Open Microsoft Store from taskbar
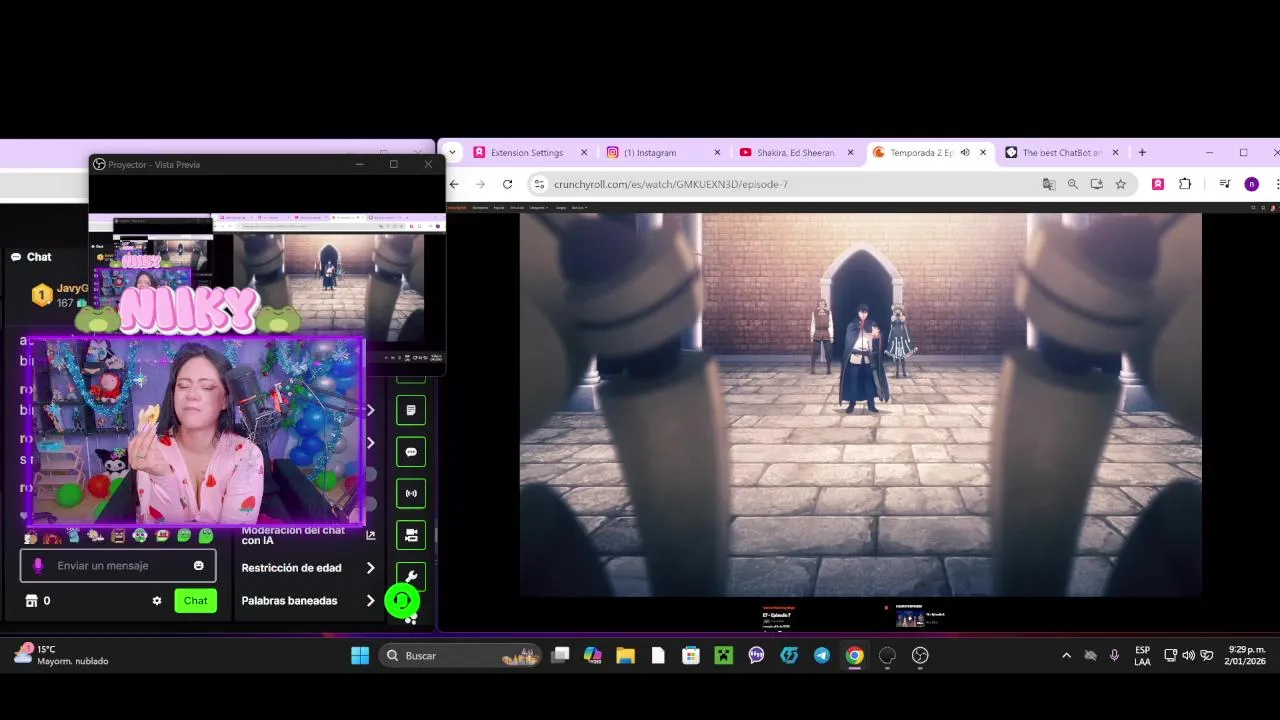Image resolution: width=1280 pixels, height=720 pixels. coord(691,656)
